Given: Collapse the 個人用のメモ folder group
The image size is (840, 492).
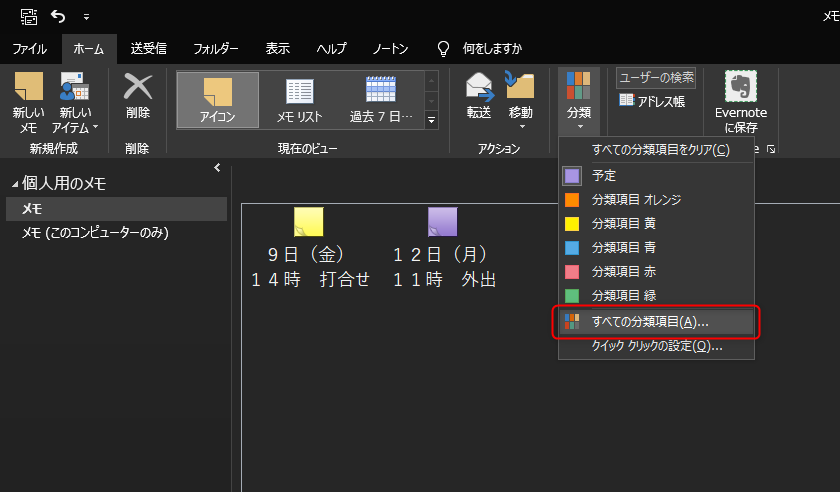Looking at the screenshot, I should [x=15, y=184].
